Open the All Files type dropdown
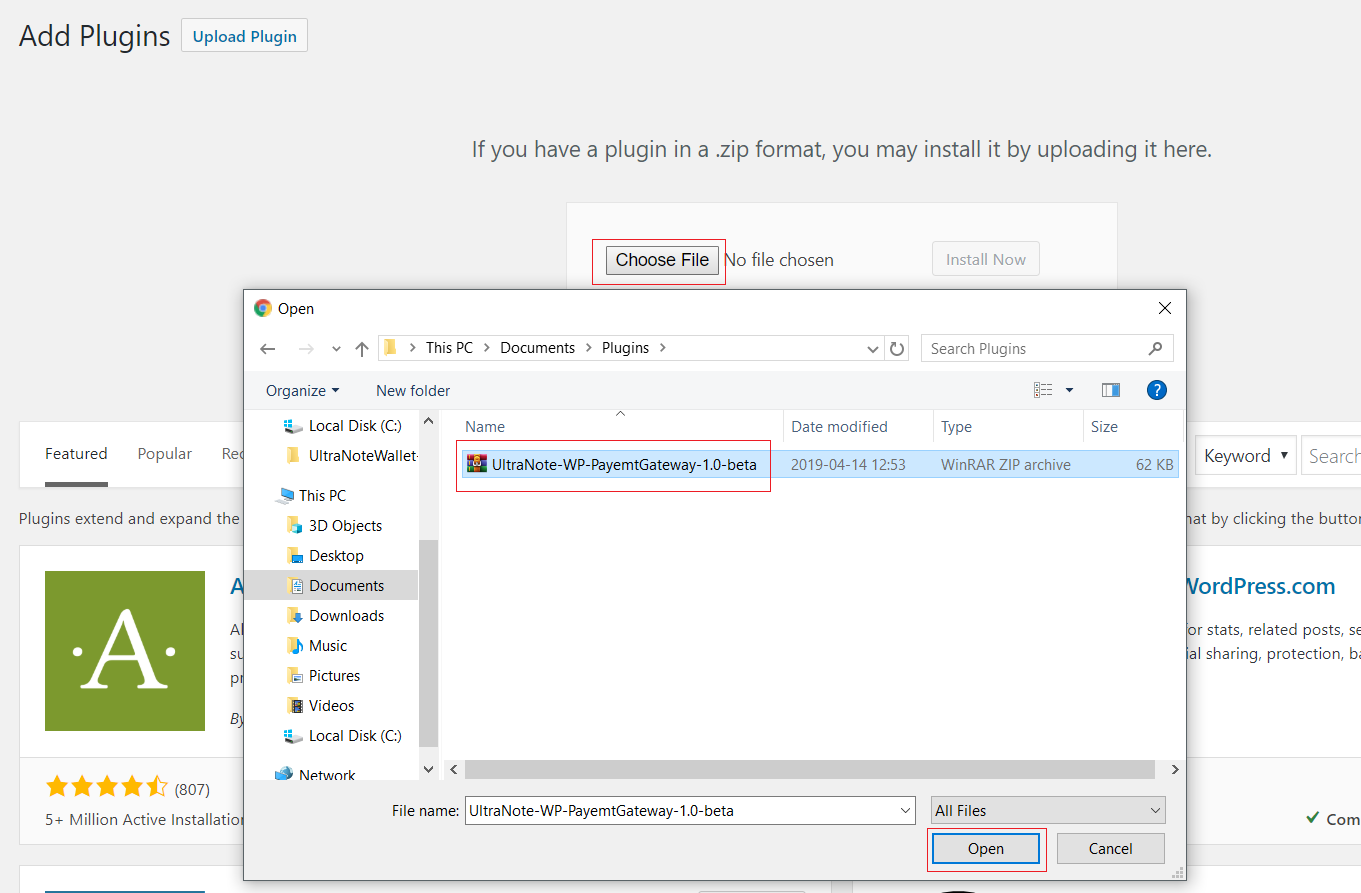Image resolution: width=1361 pixels, height=893 pixels. [1047, 810]
